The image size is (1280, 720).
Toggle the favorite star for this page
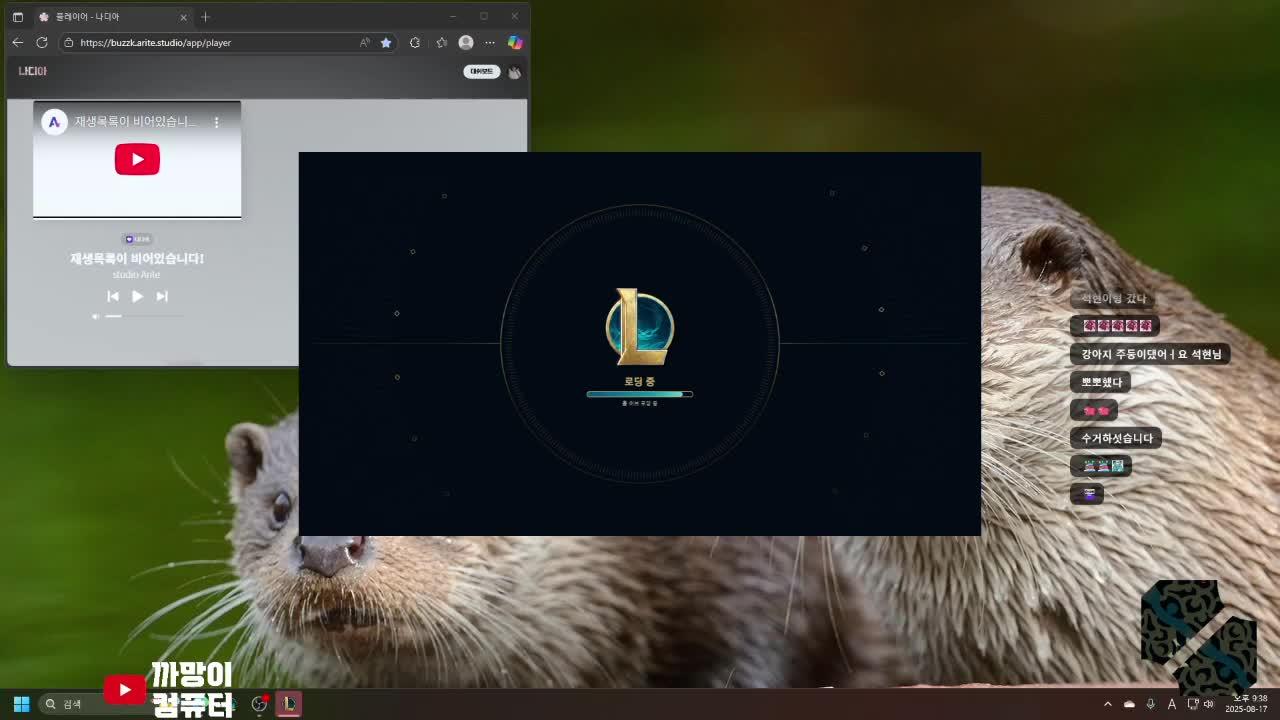pyautogui.click(x=386, y=43)
